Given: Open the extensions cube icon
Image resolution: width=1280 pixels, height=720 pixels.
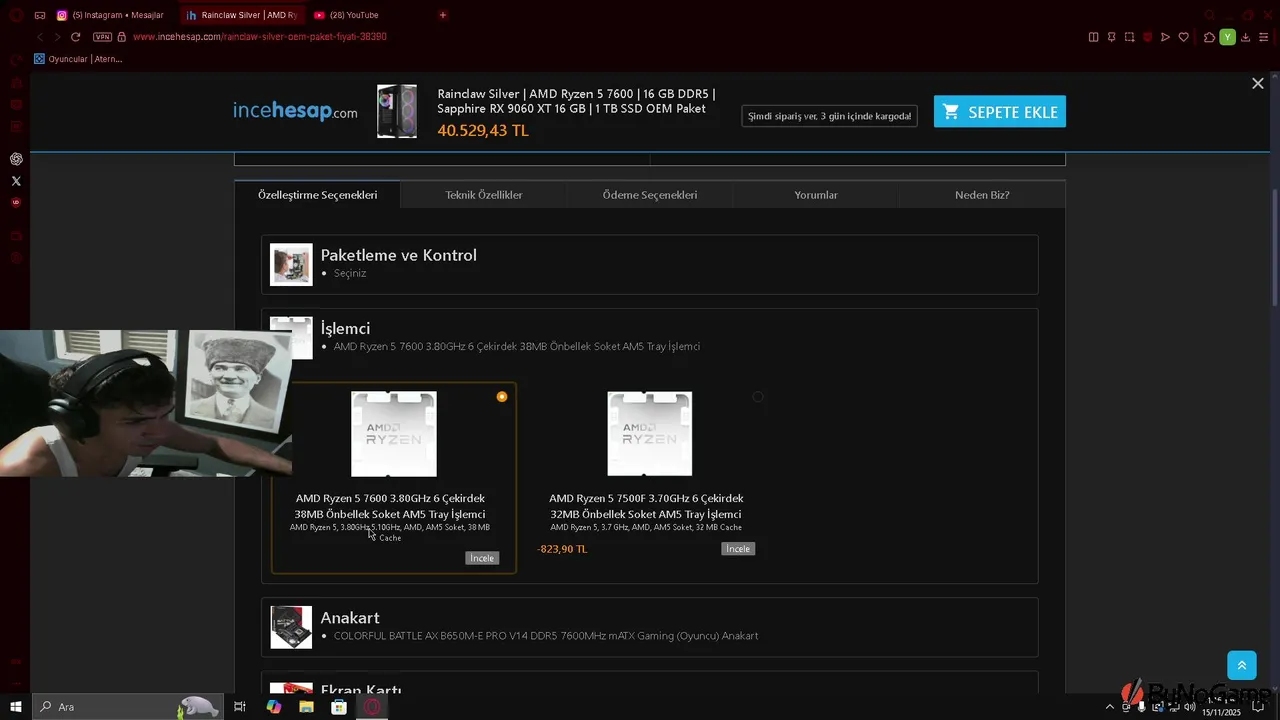Looking at the screenshot, I should [1209, 37].
